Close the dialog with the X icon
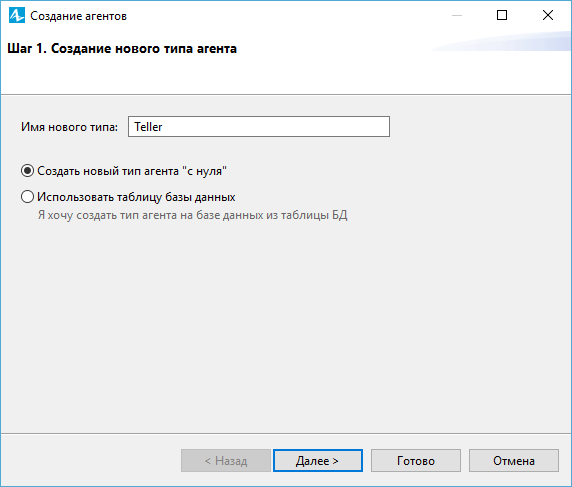 tap(548, 15)
